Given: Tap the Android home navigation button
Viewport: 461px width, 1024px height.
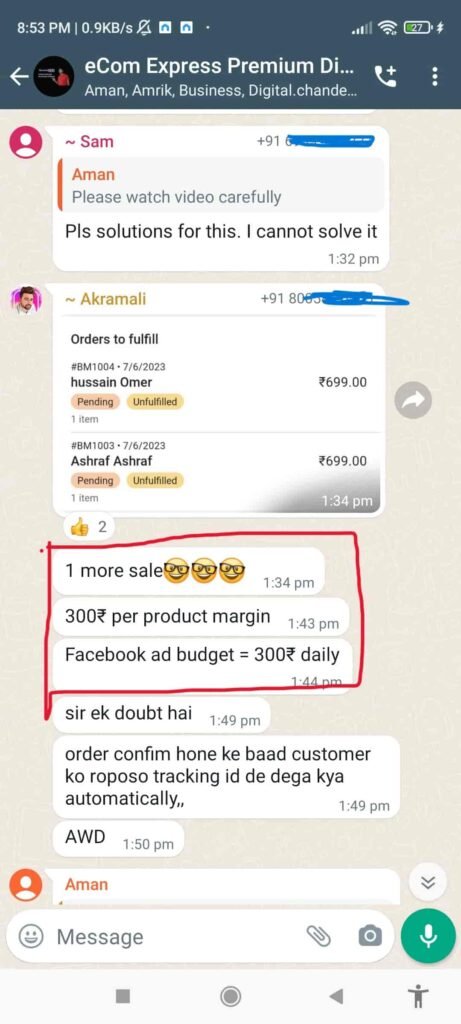Looking at the screenshot, I should [x=230, y=996].
